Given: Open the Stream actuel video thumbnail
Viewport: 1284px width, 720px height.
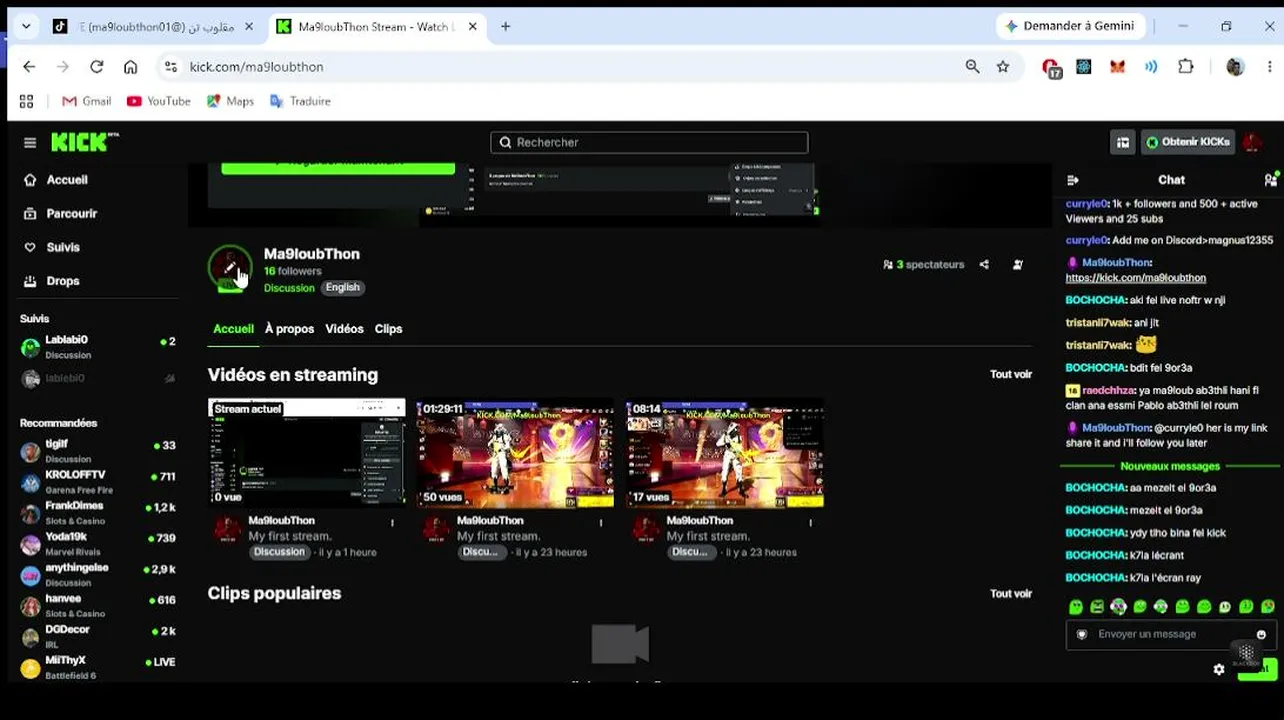Looking at the screenshot, I should click(x=307, y=453).
